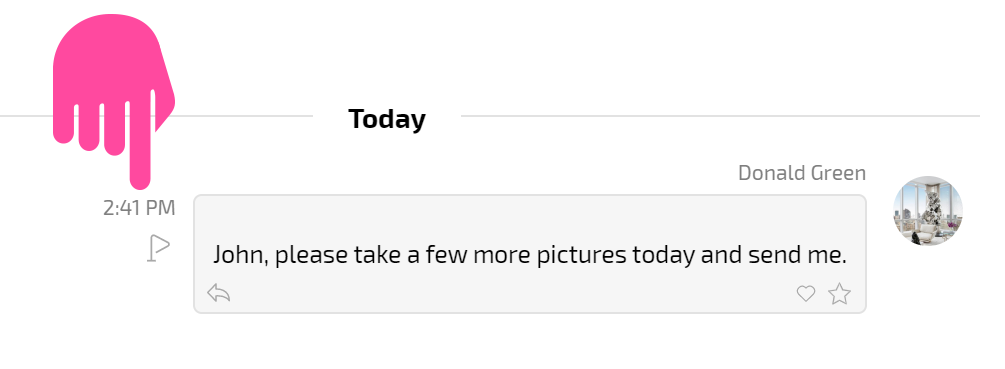
Task: Click the sender name Donald Green
Action: (802, 173)
